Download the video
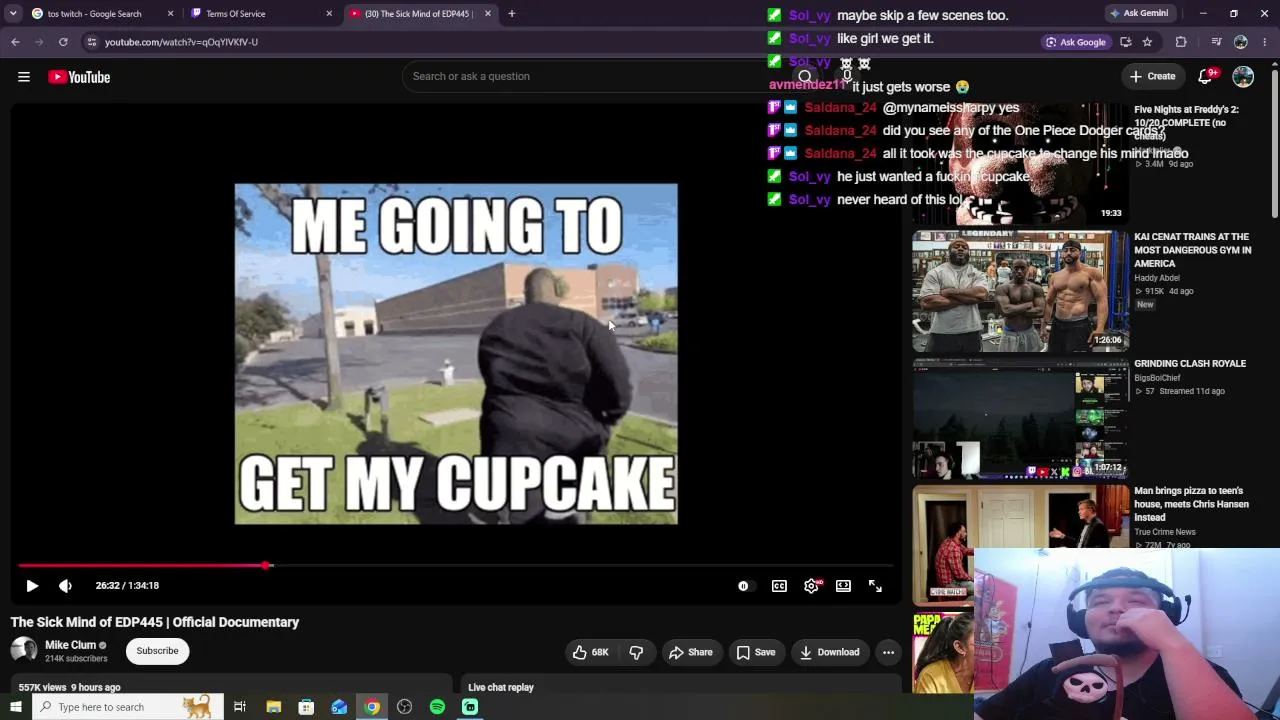Image resolution: width=1280 pixels, height=720 pixels. pyautogui.click(x=830, y=652)
